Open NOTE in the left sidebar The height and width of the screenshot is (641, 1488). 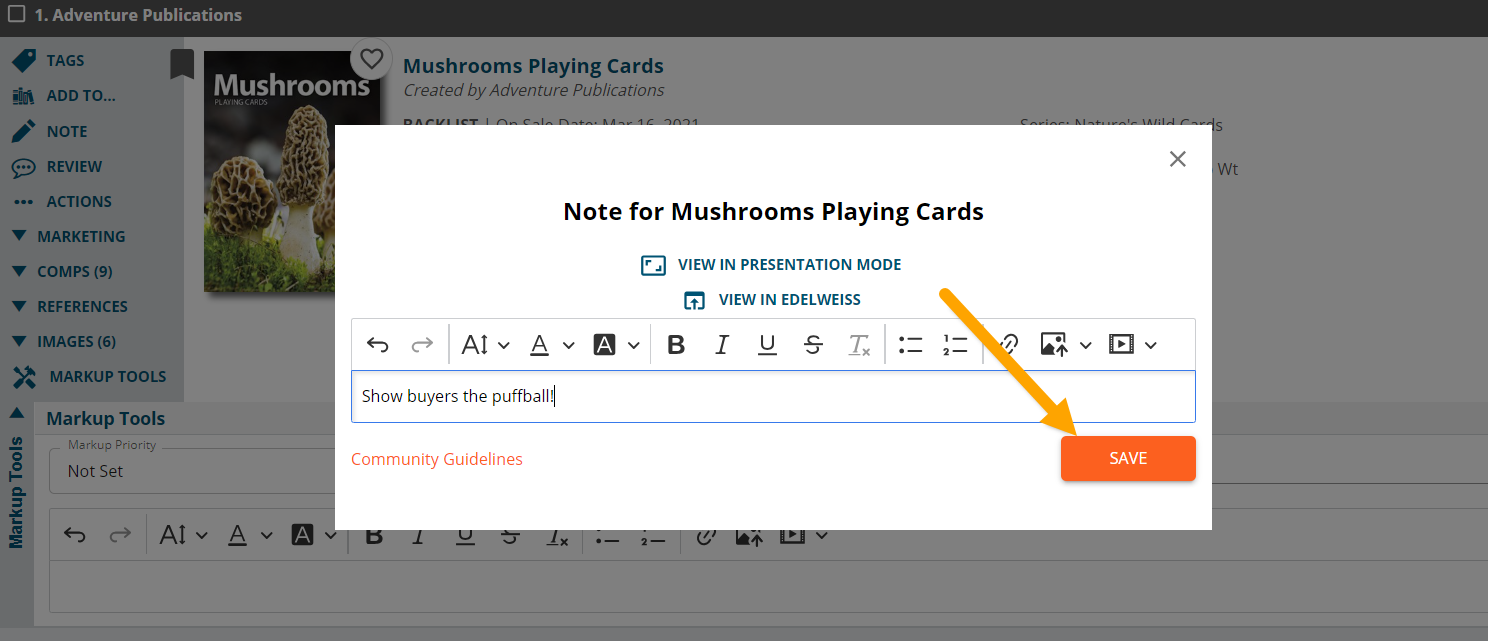pos(50,131)
